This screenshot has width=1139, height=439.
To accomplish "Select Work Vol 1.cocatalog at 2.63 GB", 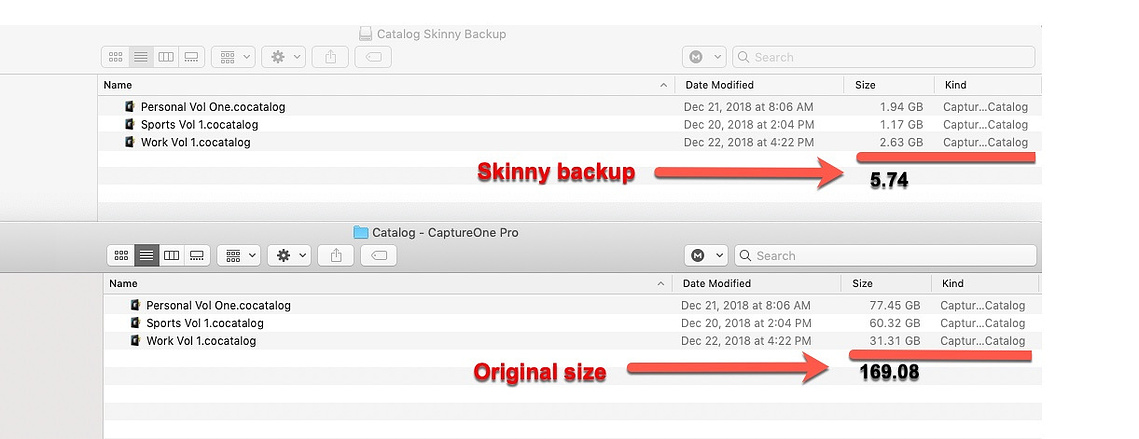I will [570, 142].
